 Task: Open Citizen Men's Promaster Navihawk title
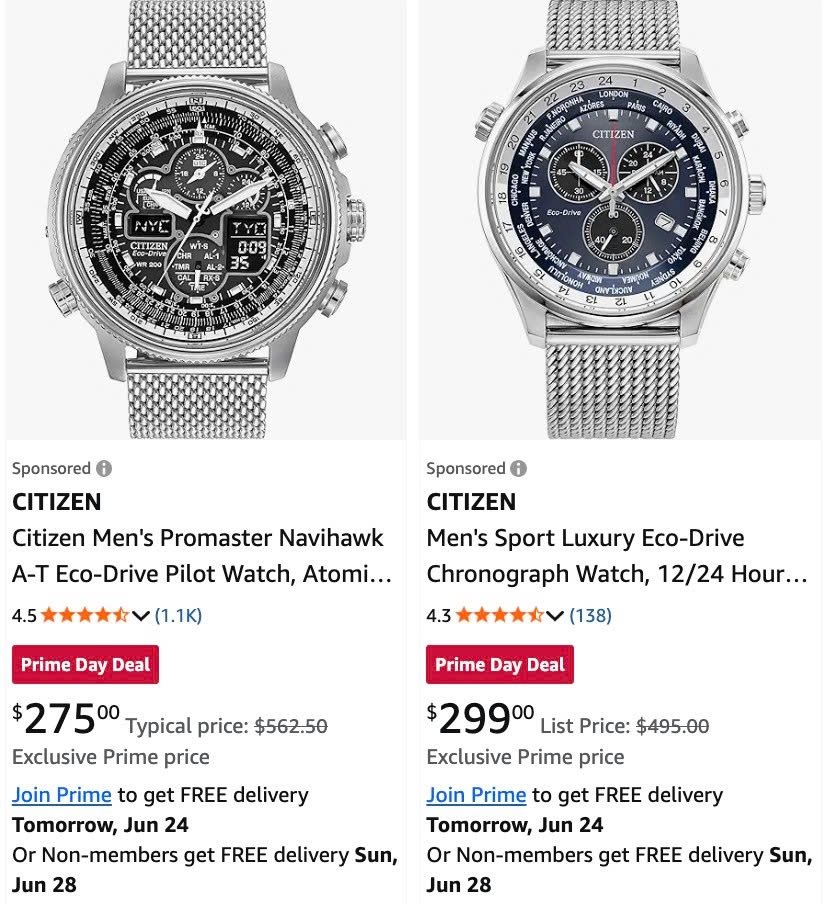[202, 556]
